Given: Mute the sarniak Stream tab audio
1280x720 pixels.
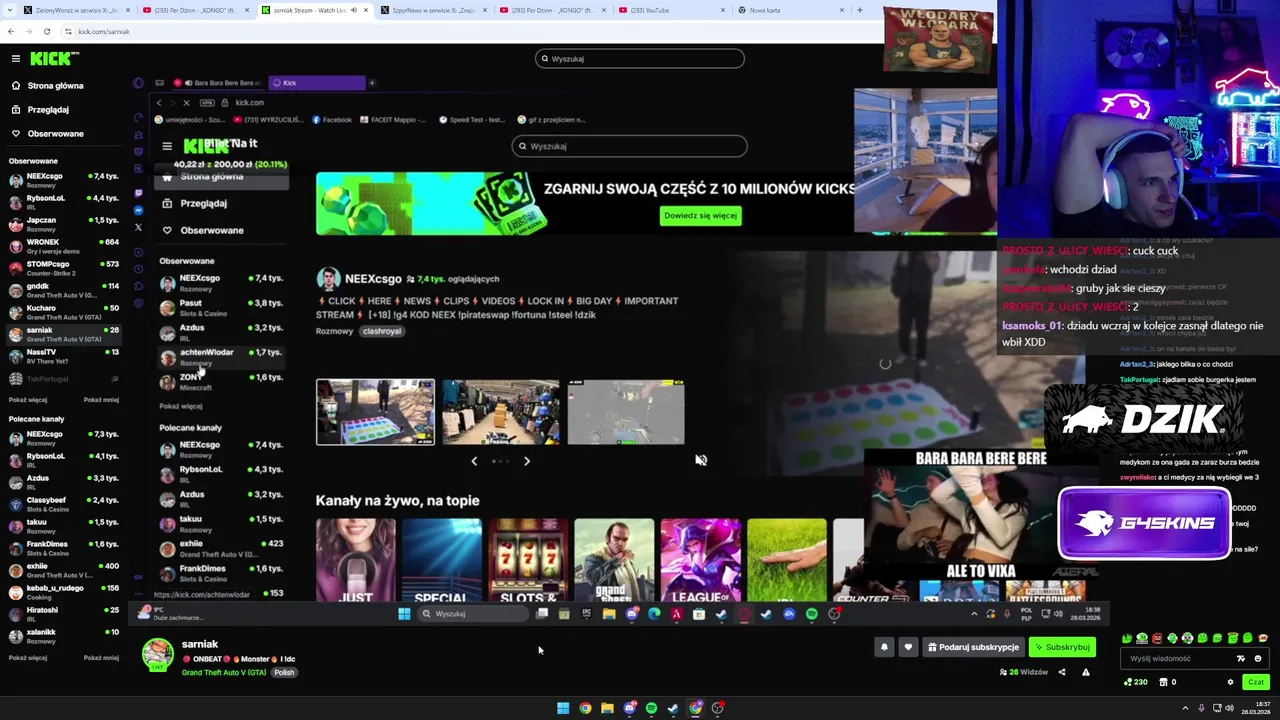Looking at the screenshot, I should coord(353,10).
